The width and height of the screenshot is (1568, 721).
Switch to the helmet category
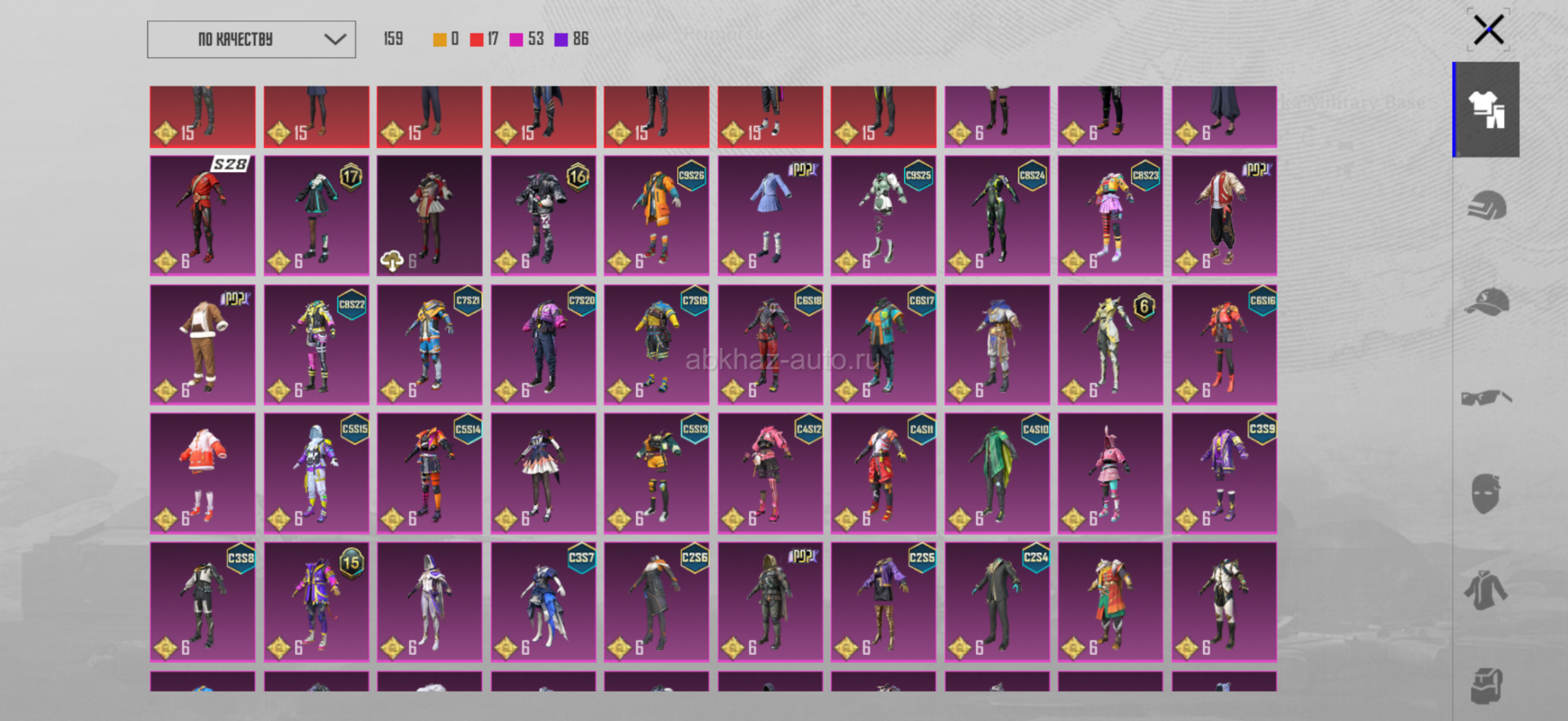1486,206
